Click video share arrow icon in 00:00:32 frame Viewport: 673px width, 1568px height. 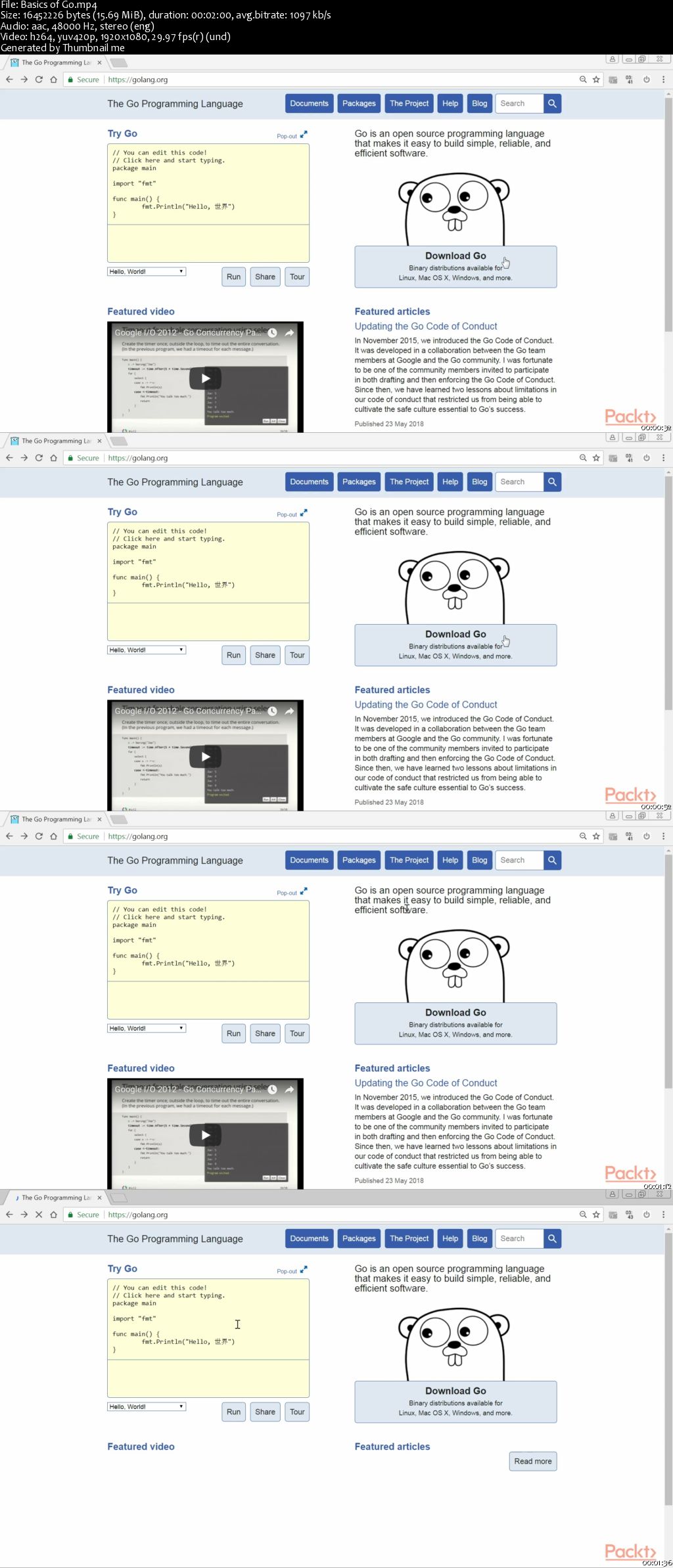[x=289, y=333]
